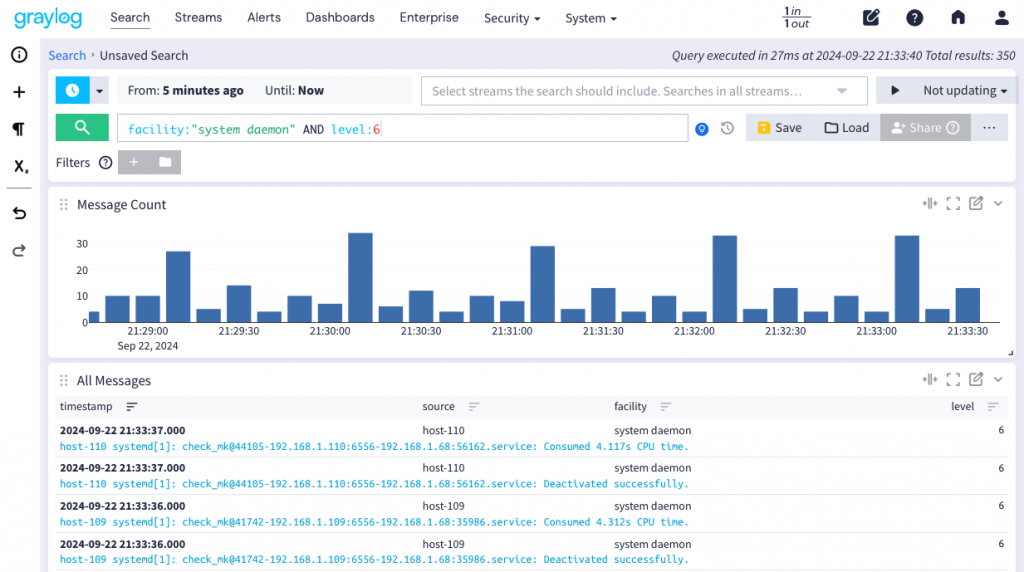Click the 1 in 1 out throughput indicator
This screenshot has width=1024, height=572.
[796, 18]
